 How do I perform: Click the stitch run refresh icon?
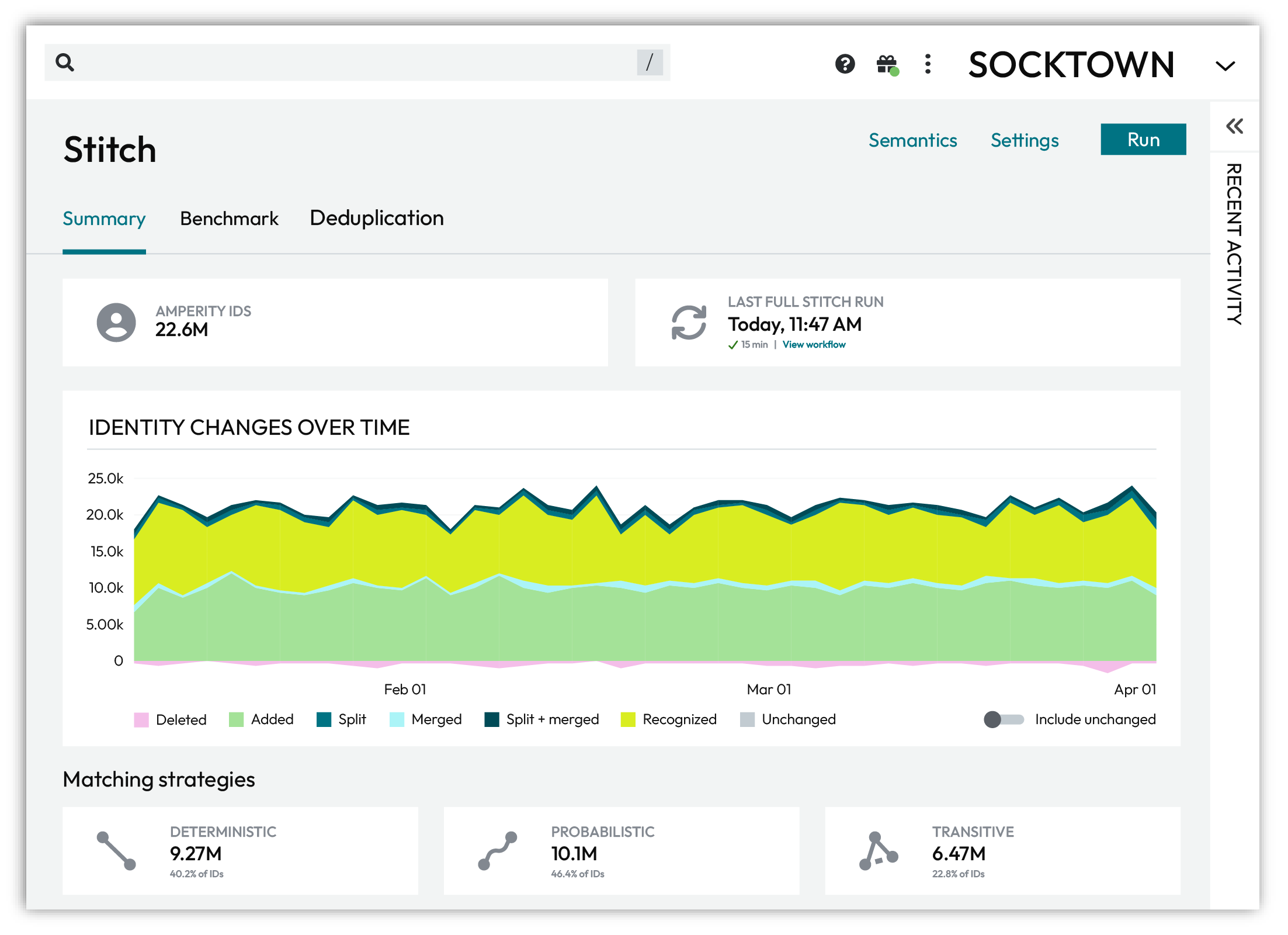[689, 323]
